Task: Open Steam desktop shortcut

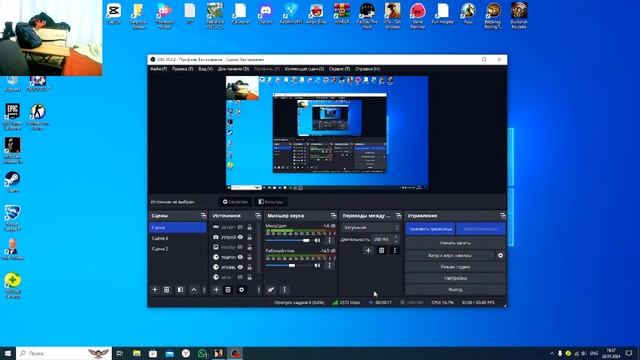Action: coord(12,182)
